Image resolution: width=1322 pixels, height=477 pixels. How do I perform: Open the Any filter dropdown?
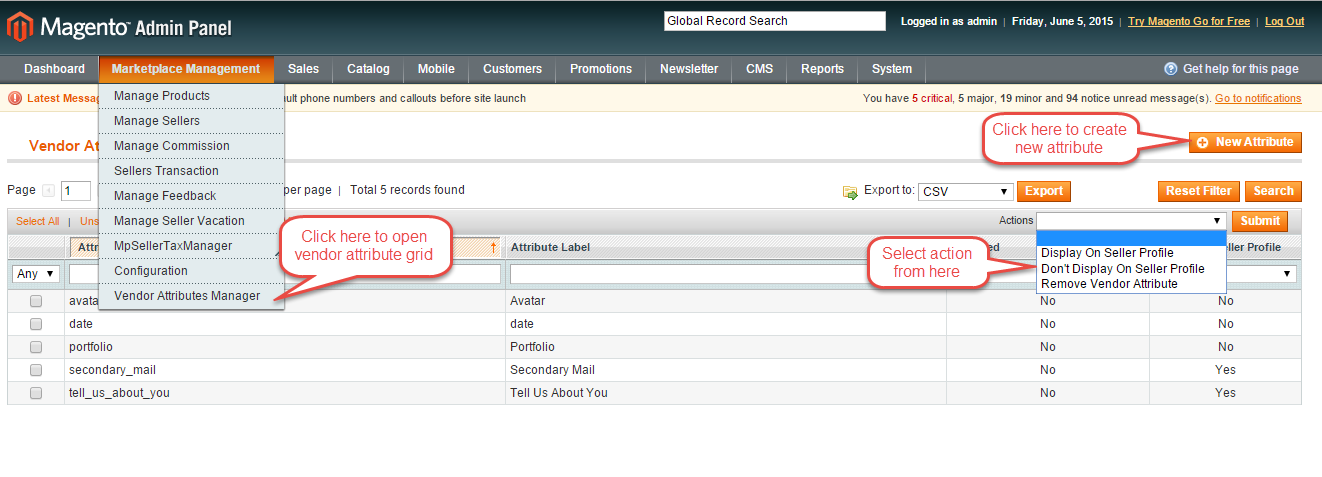[x=36, y=274]
